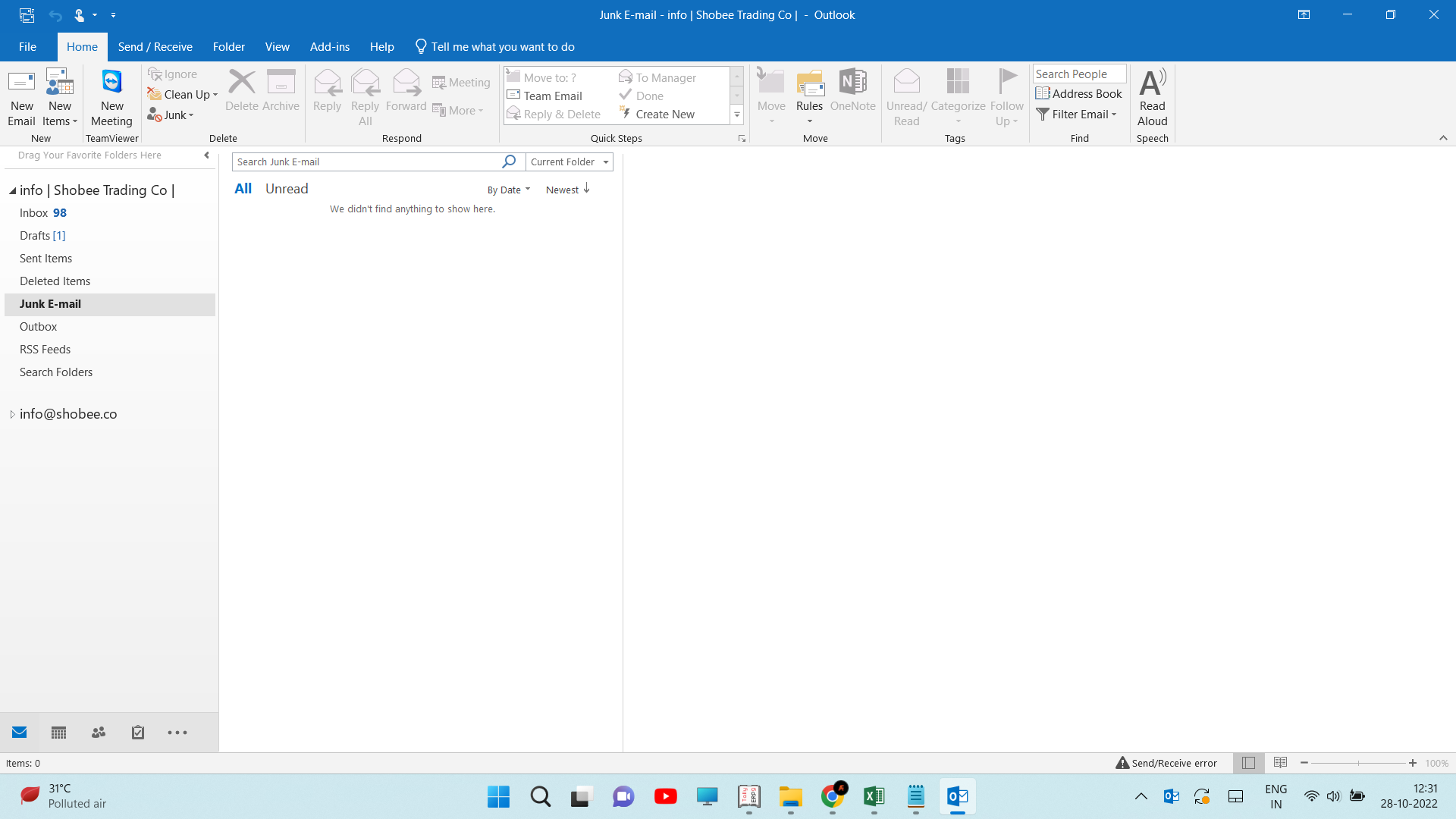Customize Quick Access Toolbar dropdown
The image size is (1456, 819).
point(113,15)
